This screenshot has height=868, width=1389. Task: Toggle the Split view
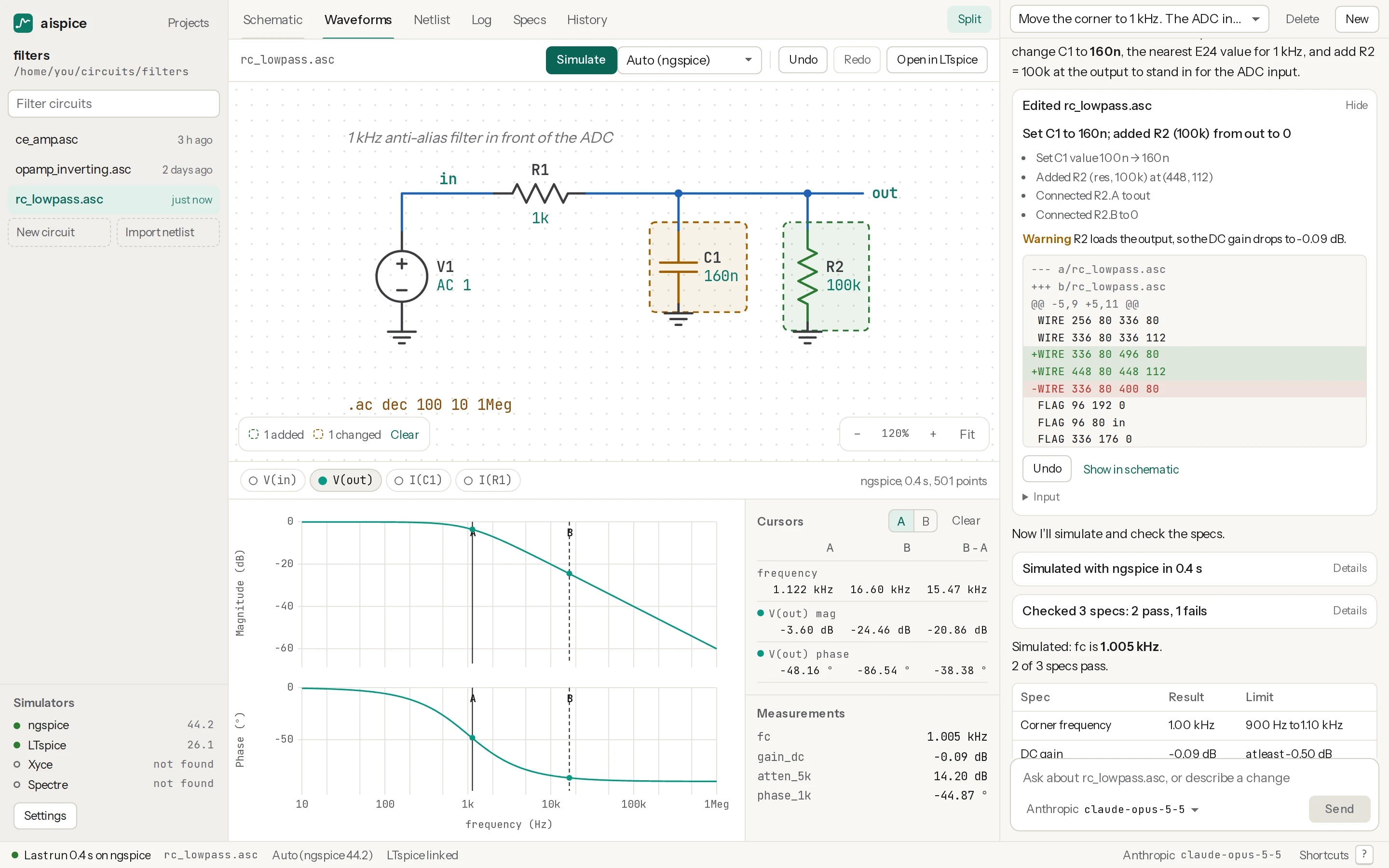[969, 19]
